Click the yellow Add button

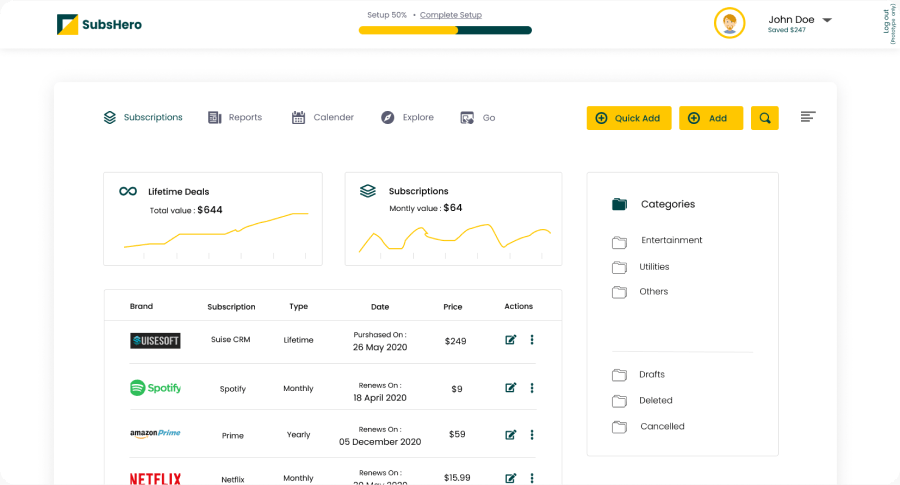click(x=711, y=118)
